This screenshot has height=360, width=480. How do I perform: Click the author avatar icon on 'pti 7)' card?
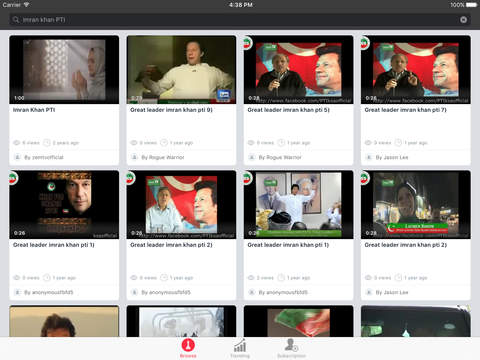369,157
